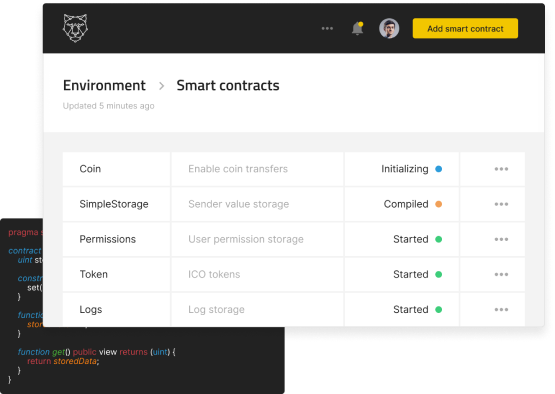Click the Sender value storage description
The image size is (555, 394).
click(239, 204)
